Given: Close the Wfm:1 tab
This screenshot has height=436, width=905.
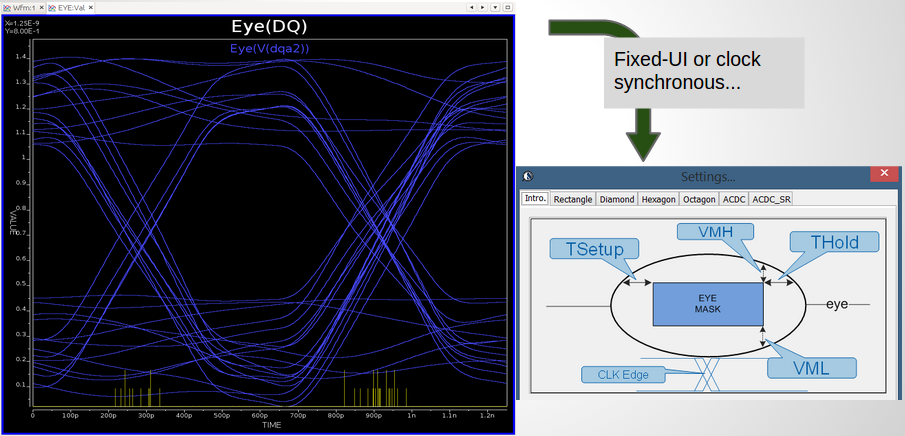Looking at the screenshot, I should (x=40, y=7).
